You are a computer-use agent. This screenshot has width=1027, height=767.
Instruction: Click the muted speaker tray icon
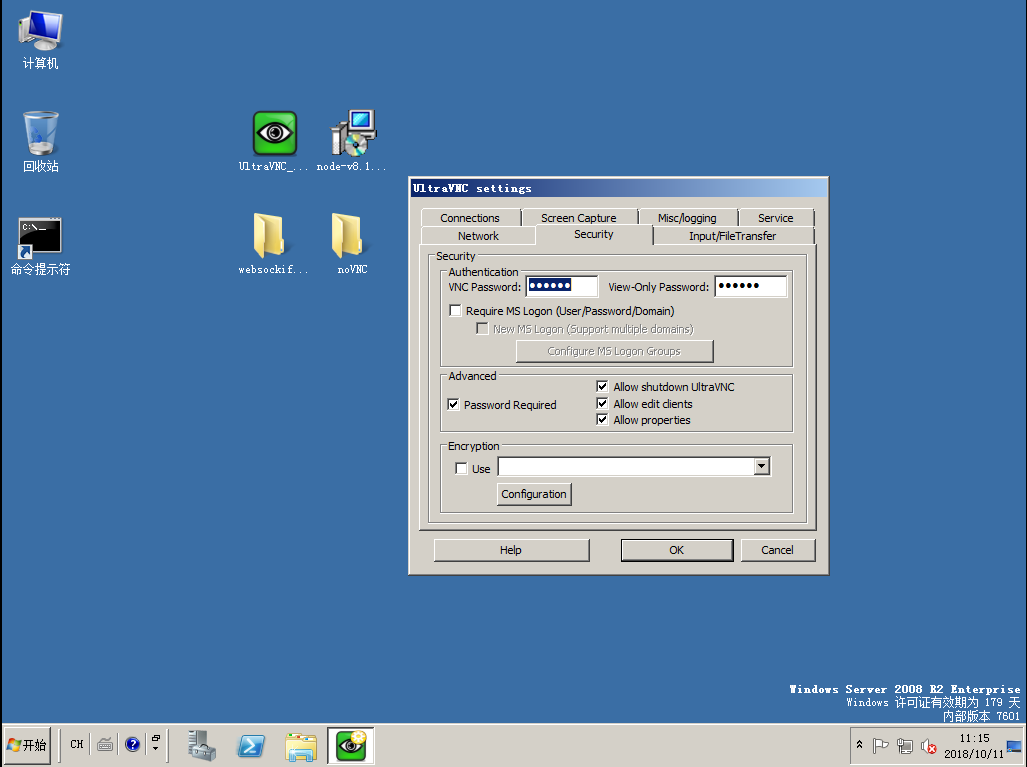tap(928, 745)
